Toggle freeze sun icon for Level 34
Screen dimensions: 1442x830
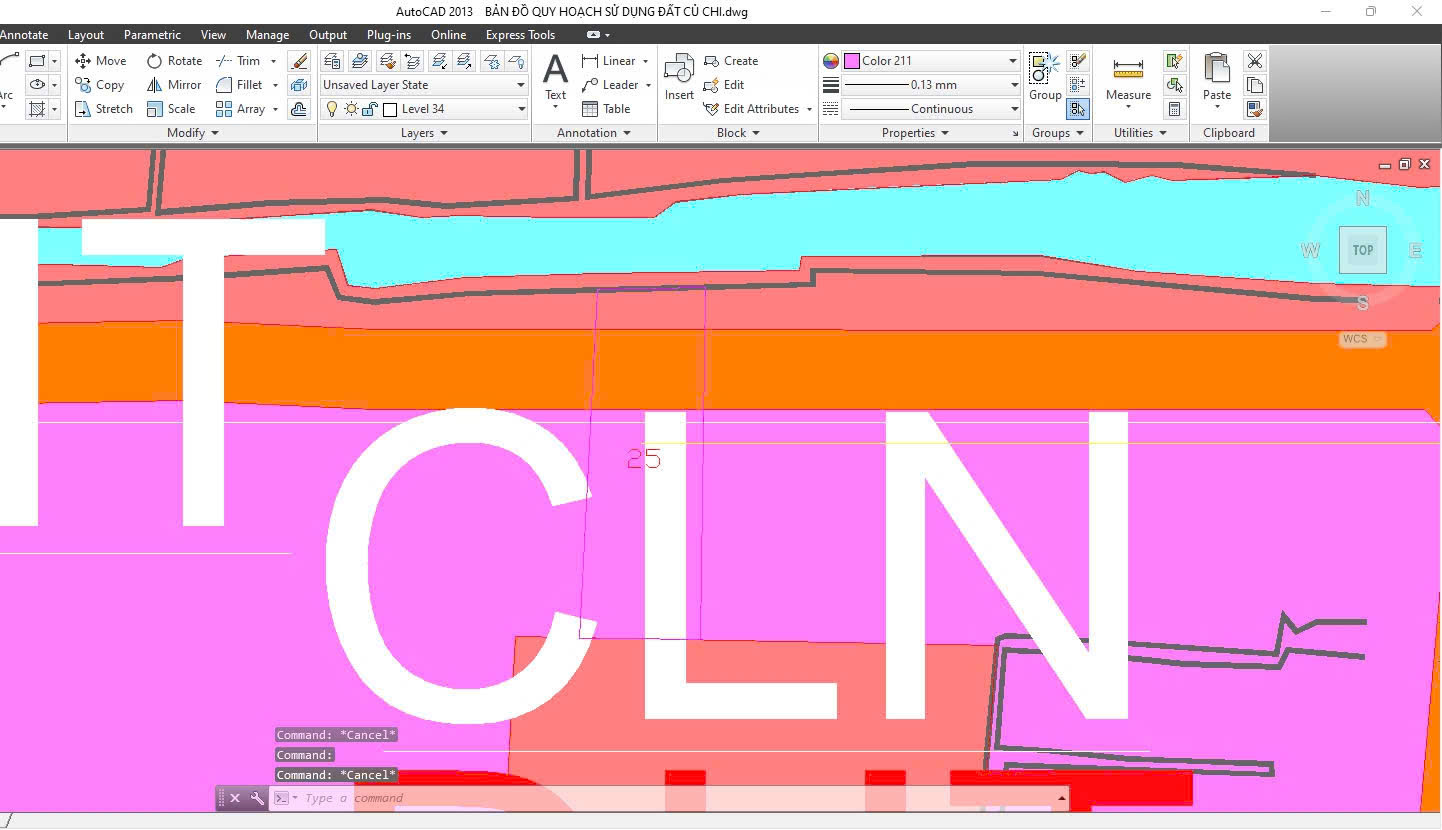click(351, 109)
